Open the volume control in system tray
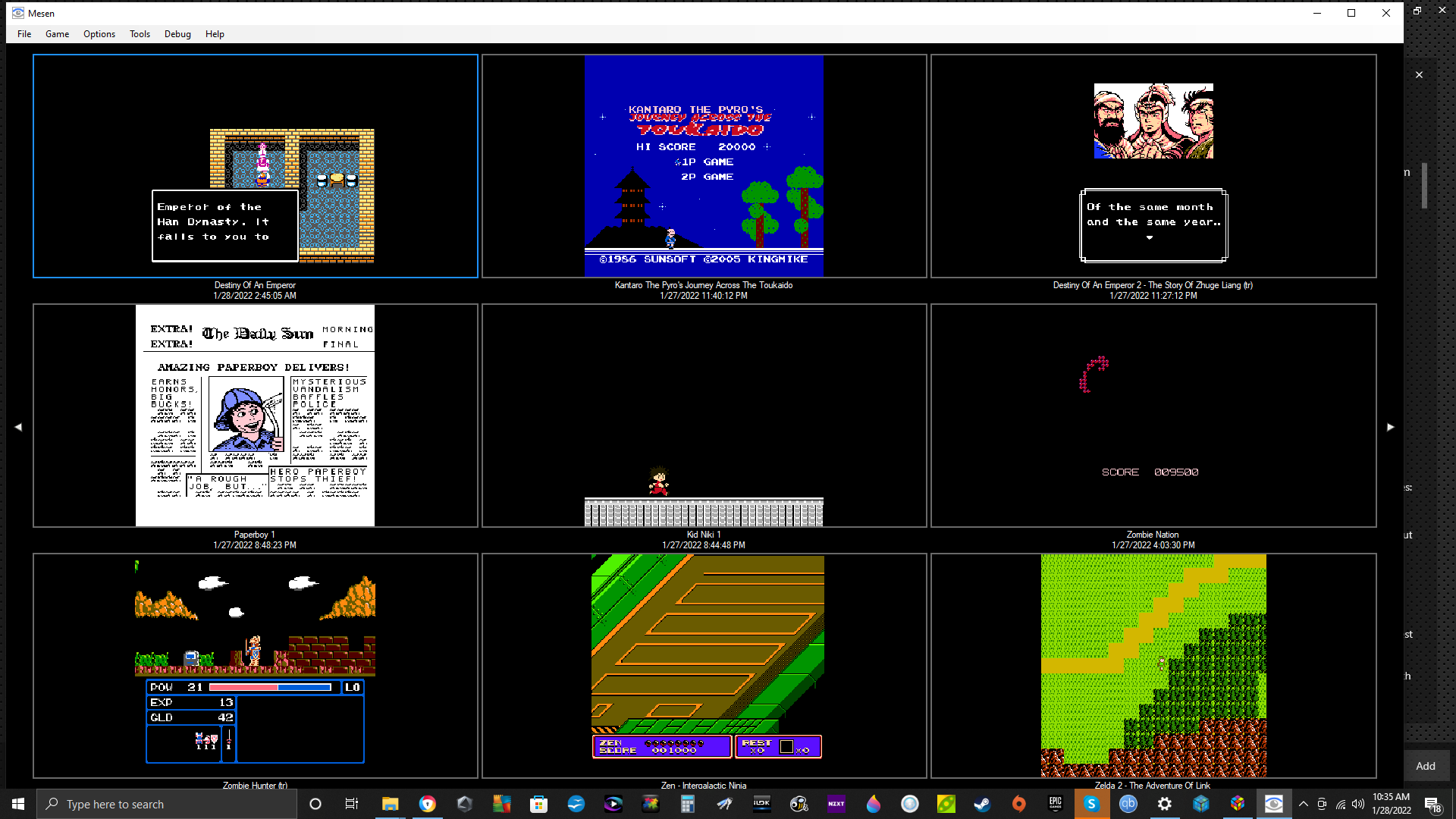 1358,804
